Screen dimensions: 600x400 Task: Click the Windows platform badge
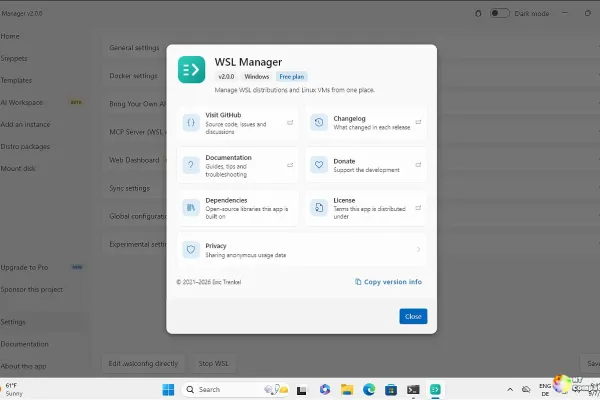pos(257,77)
